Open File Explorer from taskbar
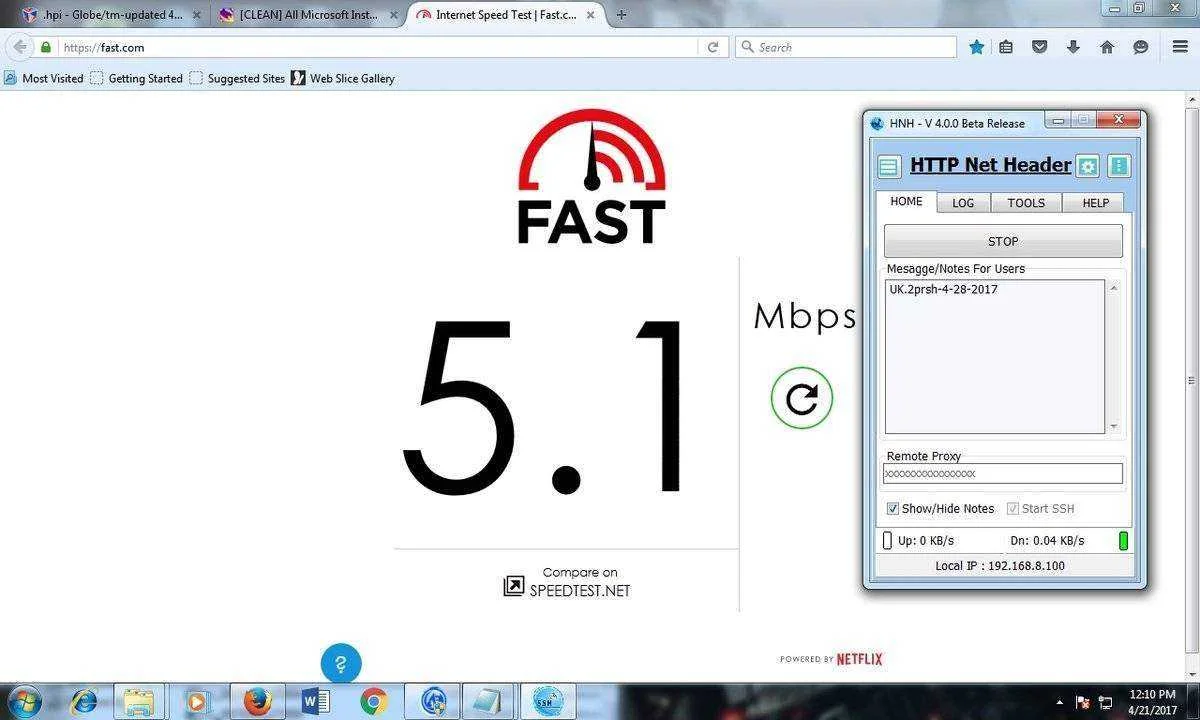Viewport: 1200px width, 720px height. [x=139, y=702]
